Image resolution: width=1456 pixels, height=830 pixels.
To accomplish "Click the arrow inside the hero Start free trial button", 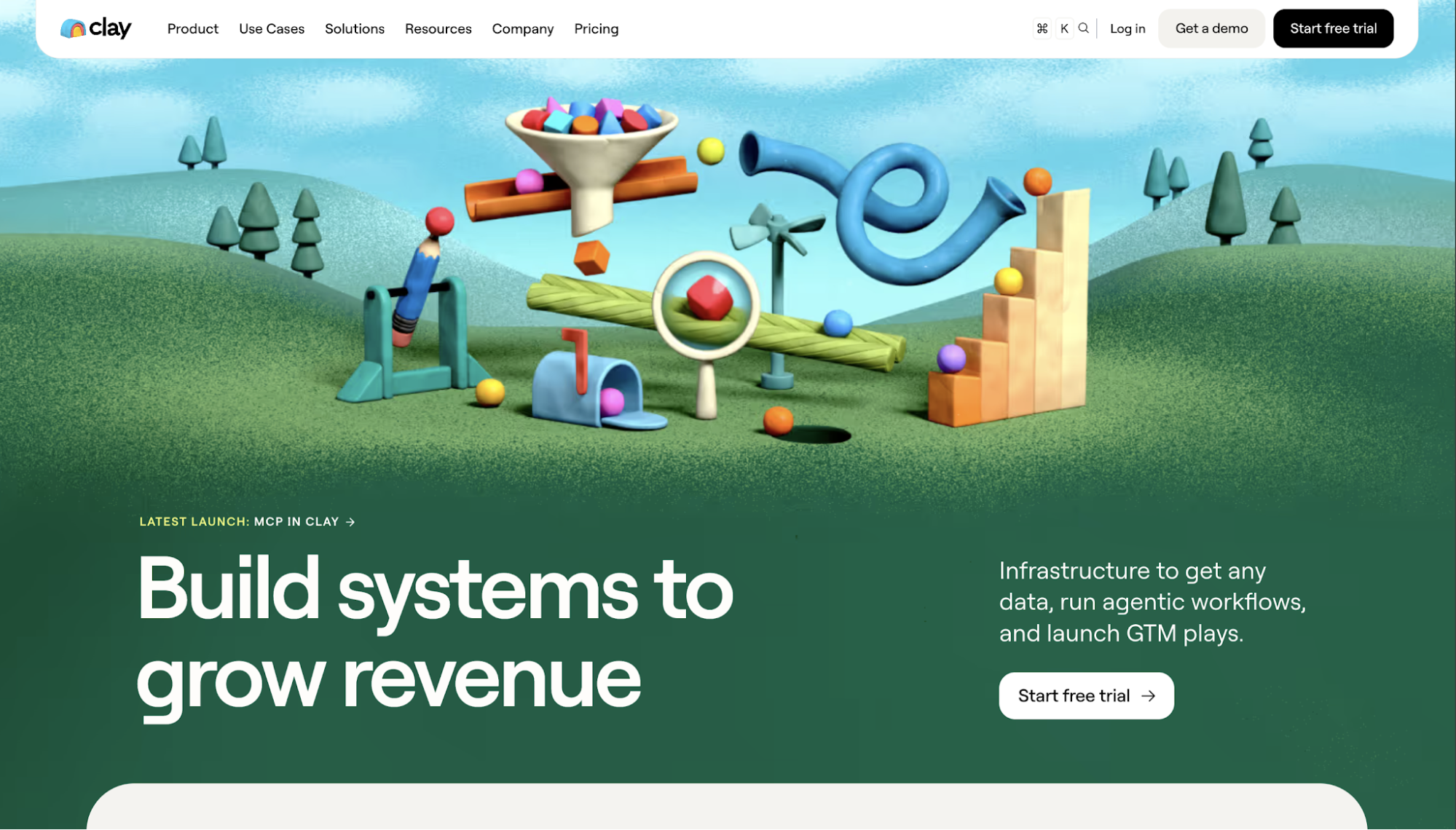I will 1149,696.
